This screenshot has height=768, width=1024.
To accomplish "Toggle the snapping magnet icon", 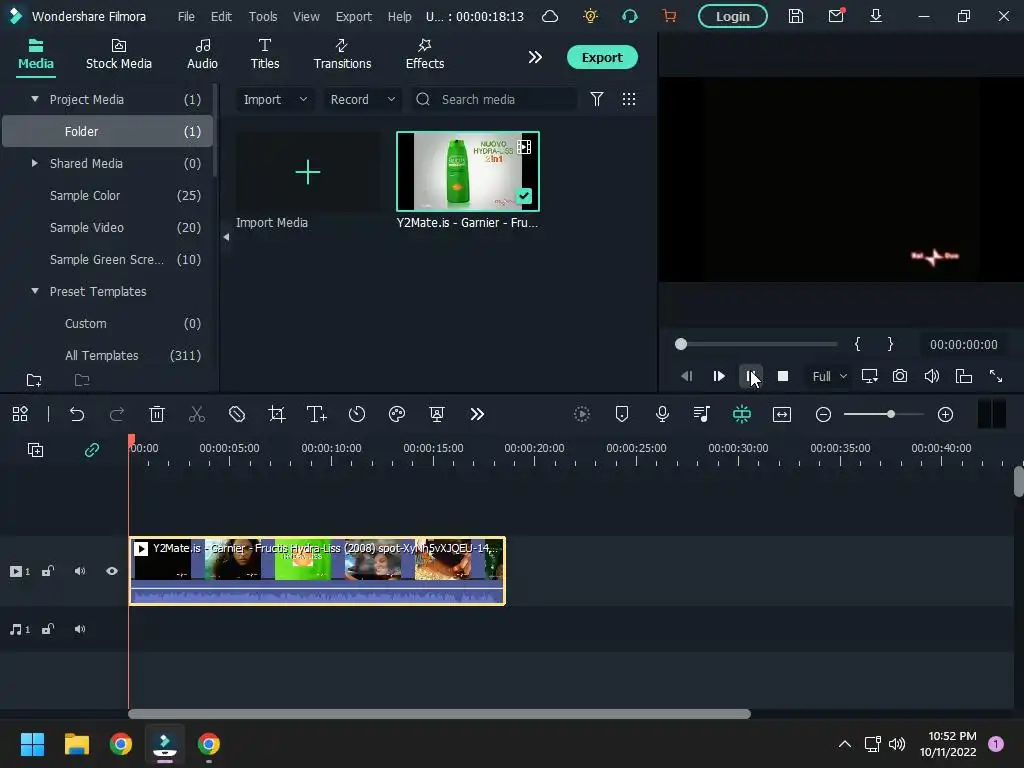I will tap(742, 414).
